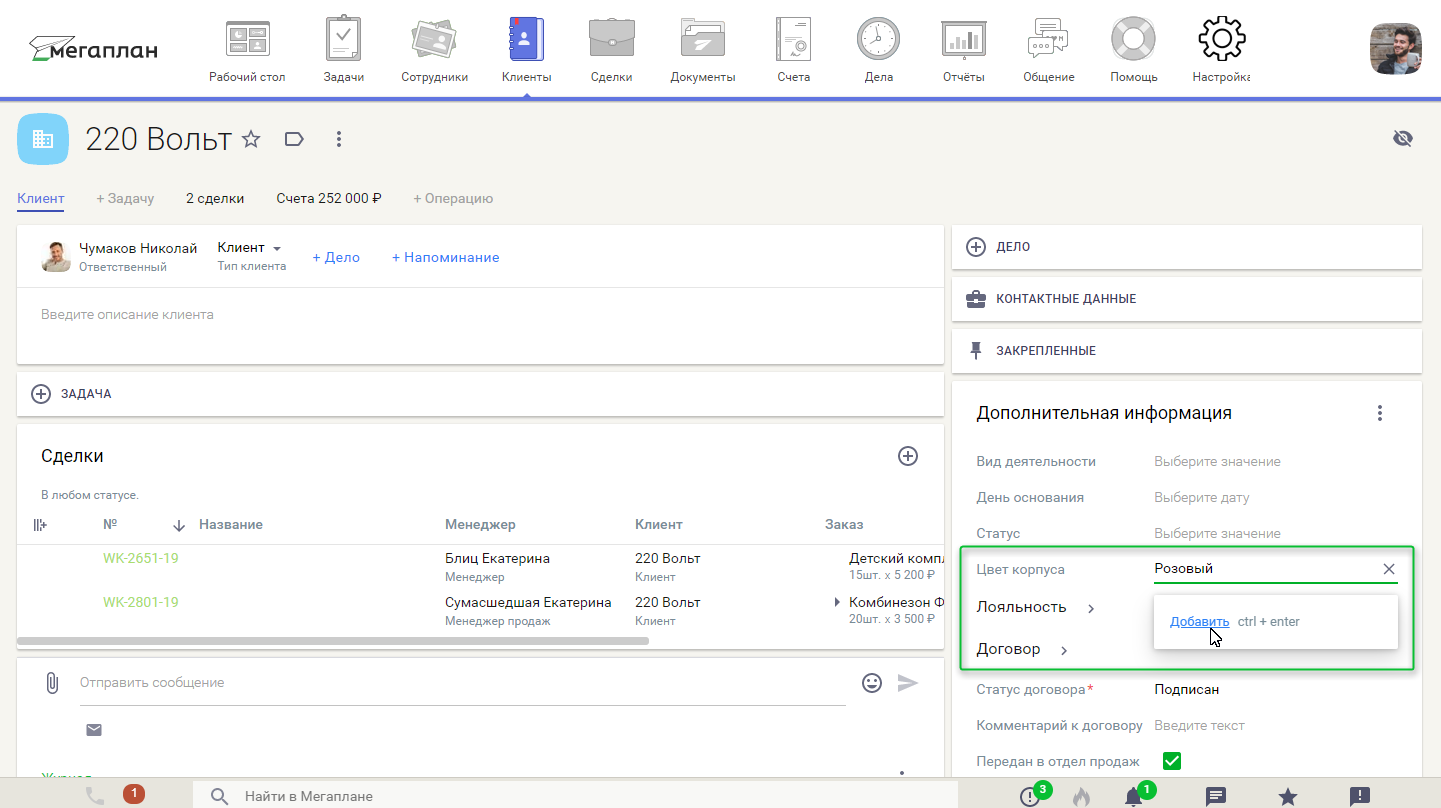Click the Добавить link
1441x808 pixels.
pos(1199,621)
